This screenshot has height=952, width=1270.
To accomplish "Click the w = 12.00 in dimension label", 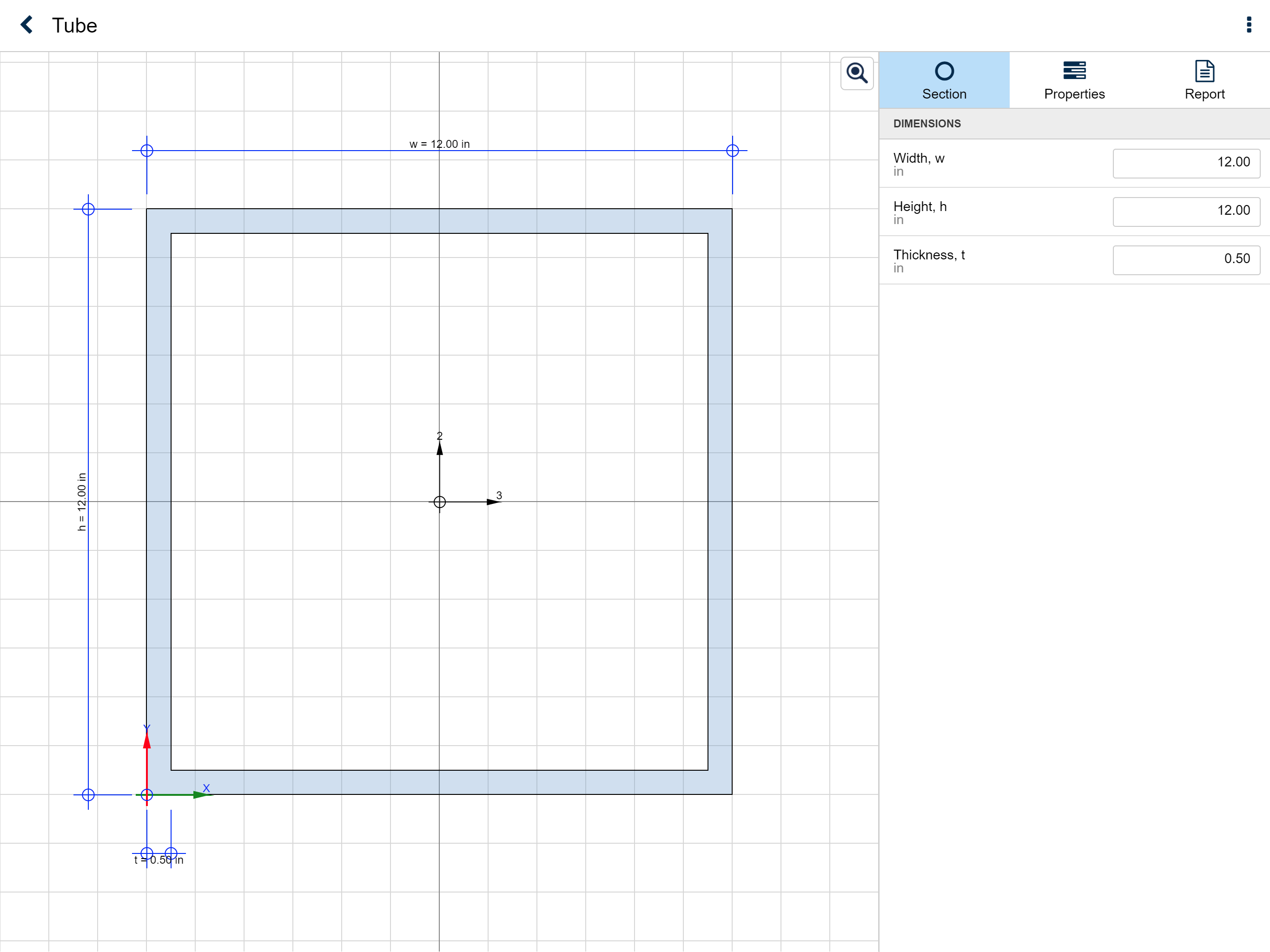I will (x=439, y=144).
